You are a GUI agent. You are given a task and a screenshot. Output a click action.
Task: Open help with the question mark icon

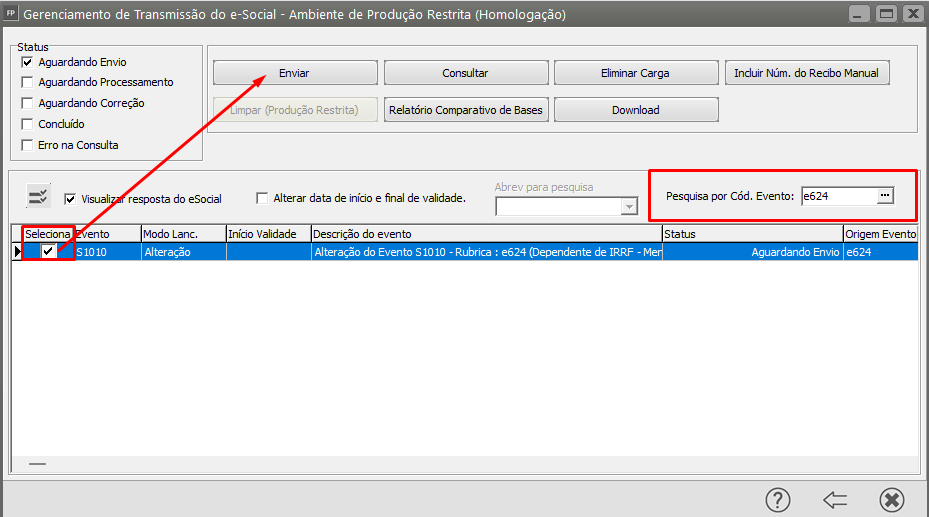pyautogui.click(x=778, y=499)
